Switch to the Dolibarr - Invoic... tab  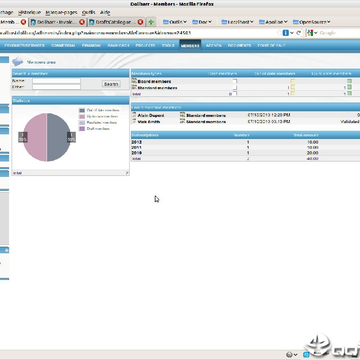[x=57, y=22]
